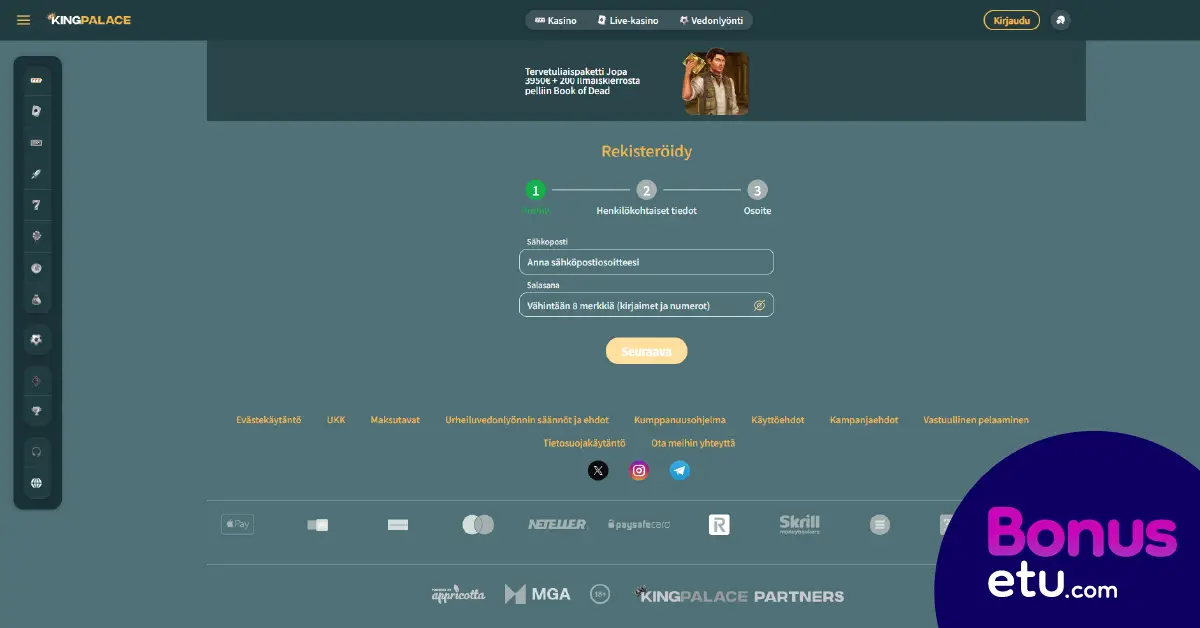Open the hamburger menu
The height and width of the screenshot is (628, 1200).
point(24,20)
